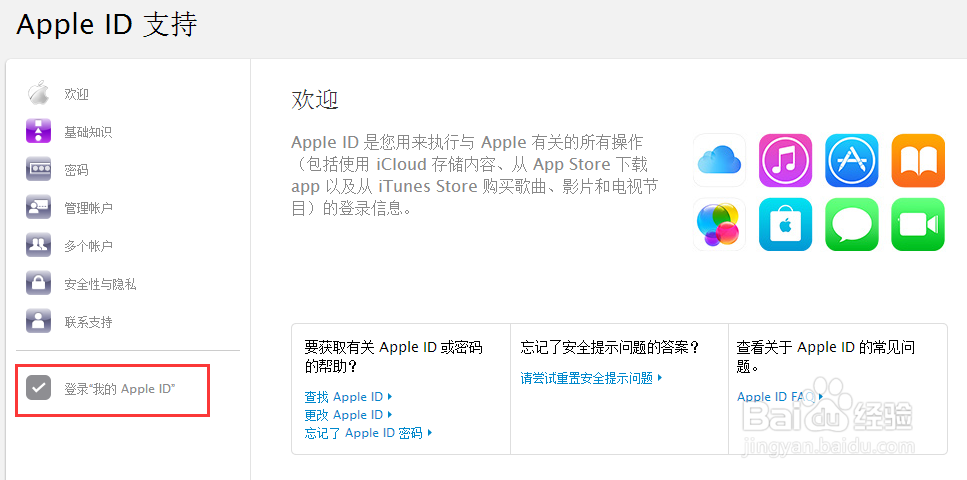Click the purple 基础知识 sidebar icon
Viewport: 967px width, 480px height.
pyautogui.click(x=38, y=131)
